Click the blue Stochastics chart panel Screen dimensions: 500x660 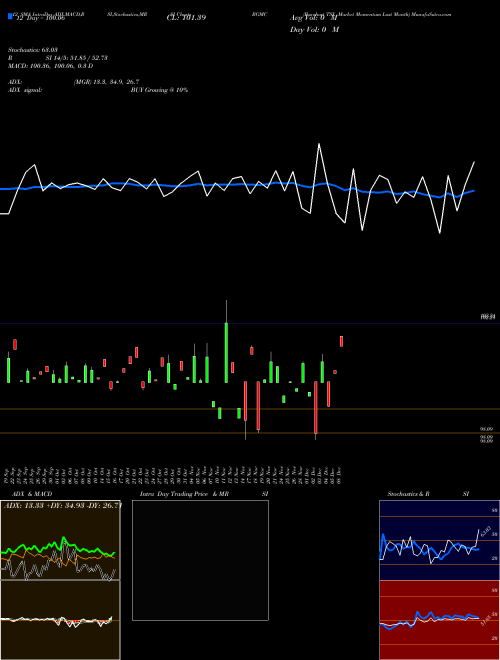(439, 540)
